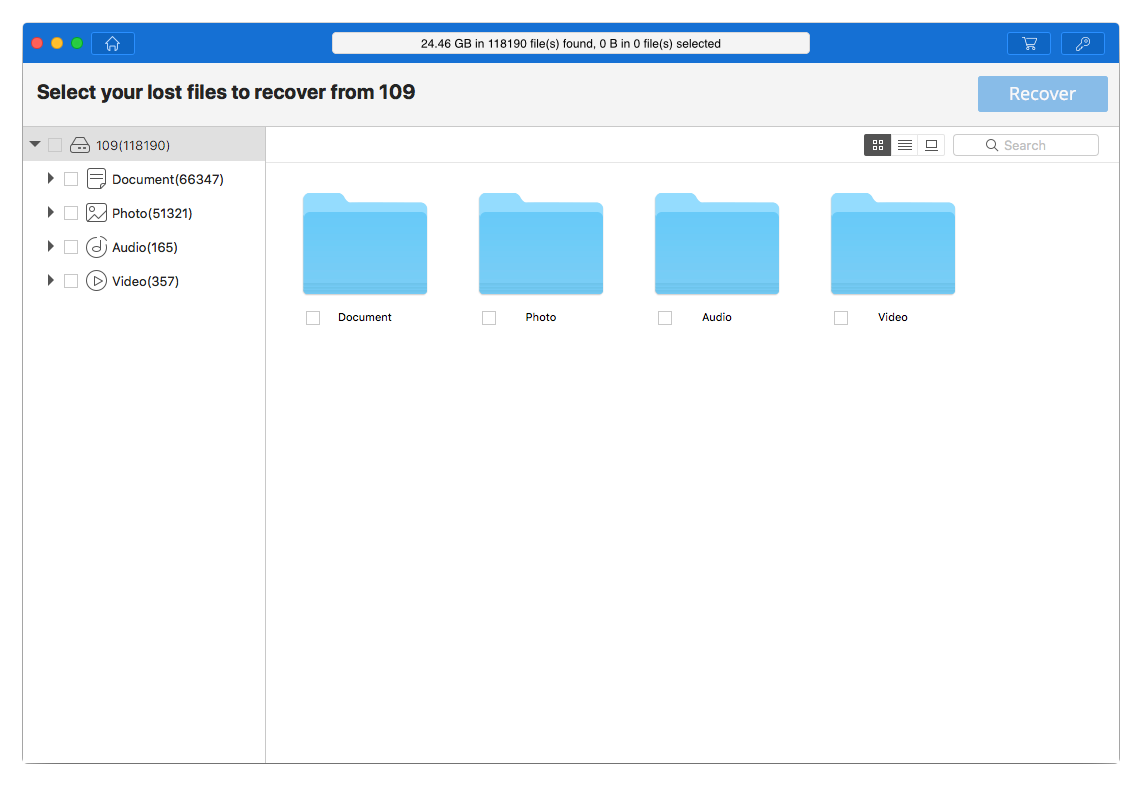Expand the Document(66347) tree node
The height and width of the screenshot is (789, 1144).
50,178
